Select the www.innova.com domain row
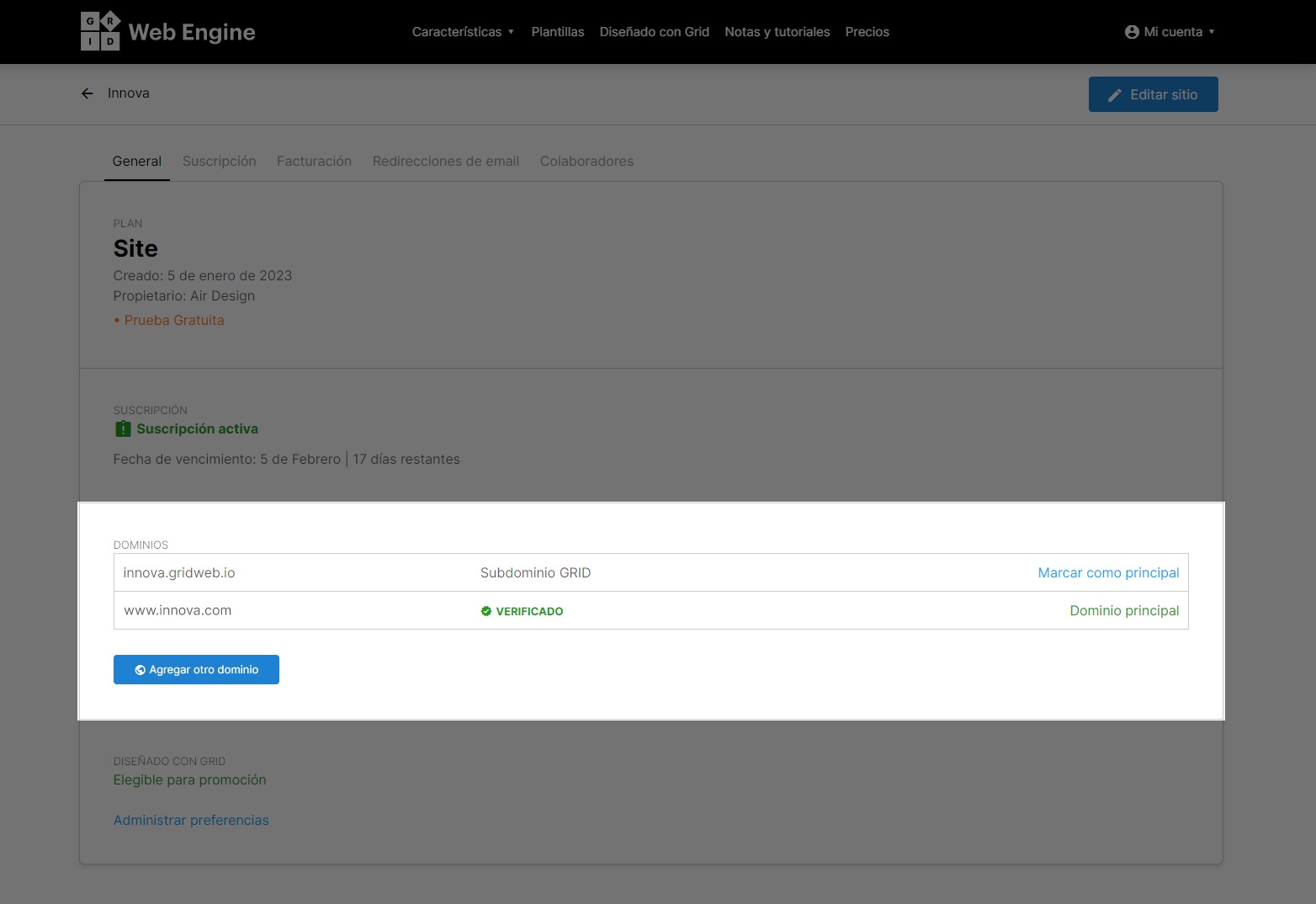The image size is (1316, 904). [650, 610]
